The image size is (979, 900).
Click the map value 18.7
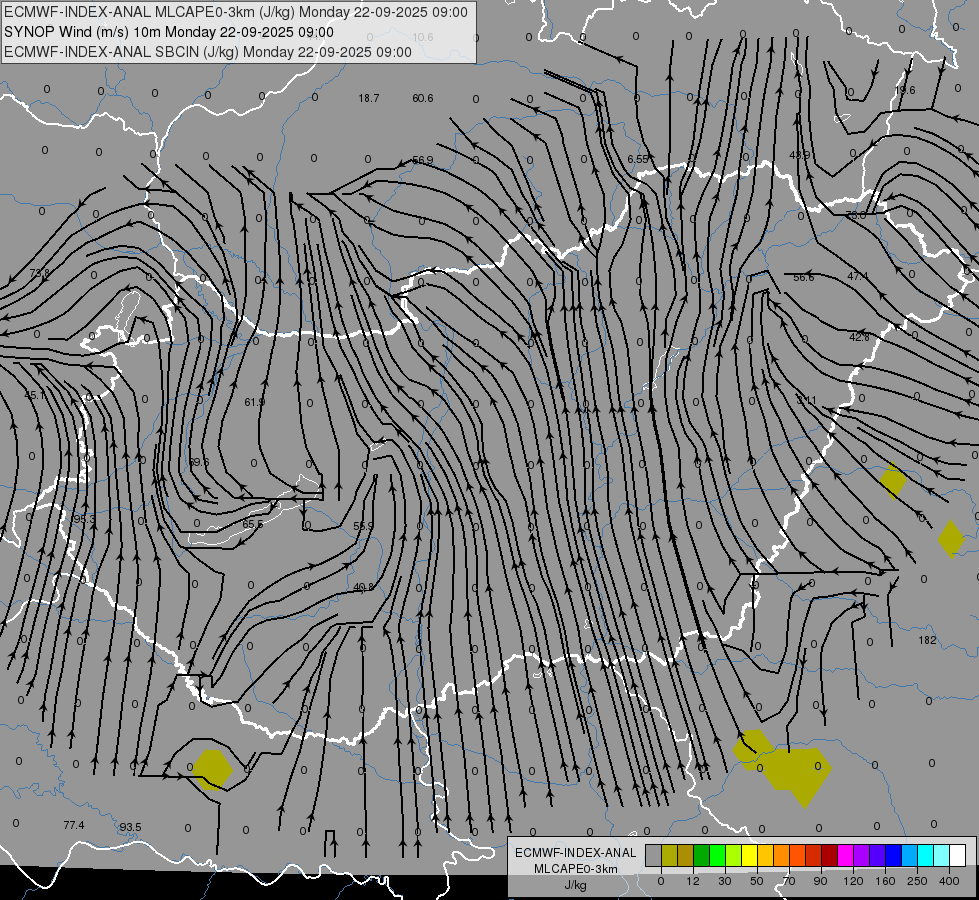point(369,98)
